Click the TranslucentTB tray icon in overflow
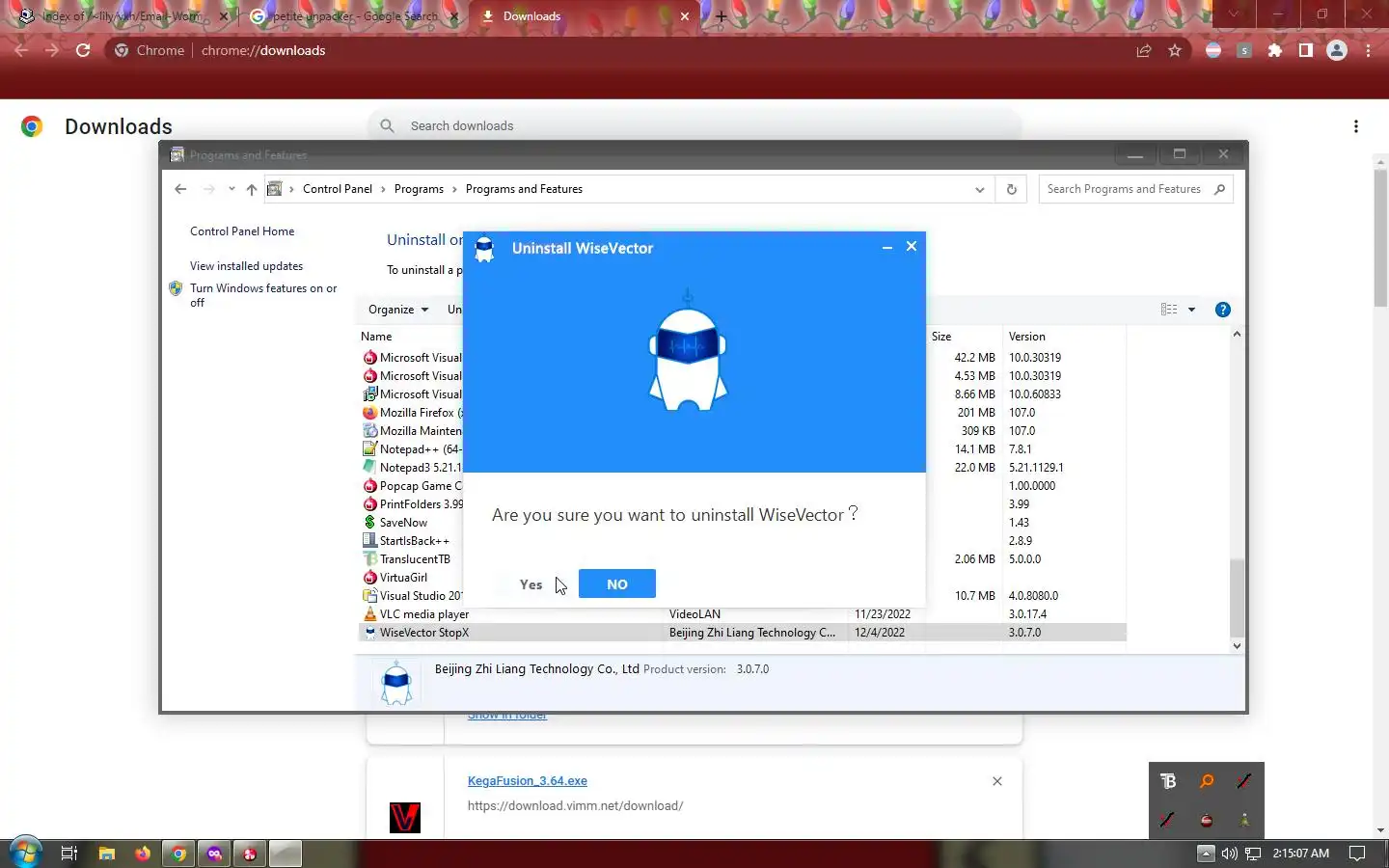The width and height of the screenshot is (1389, 868). tap(1168, 781)
